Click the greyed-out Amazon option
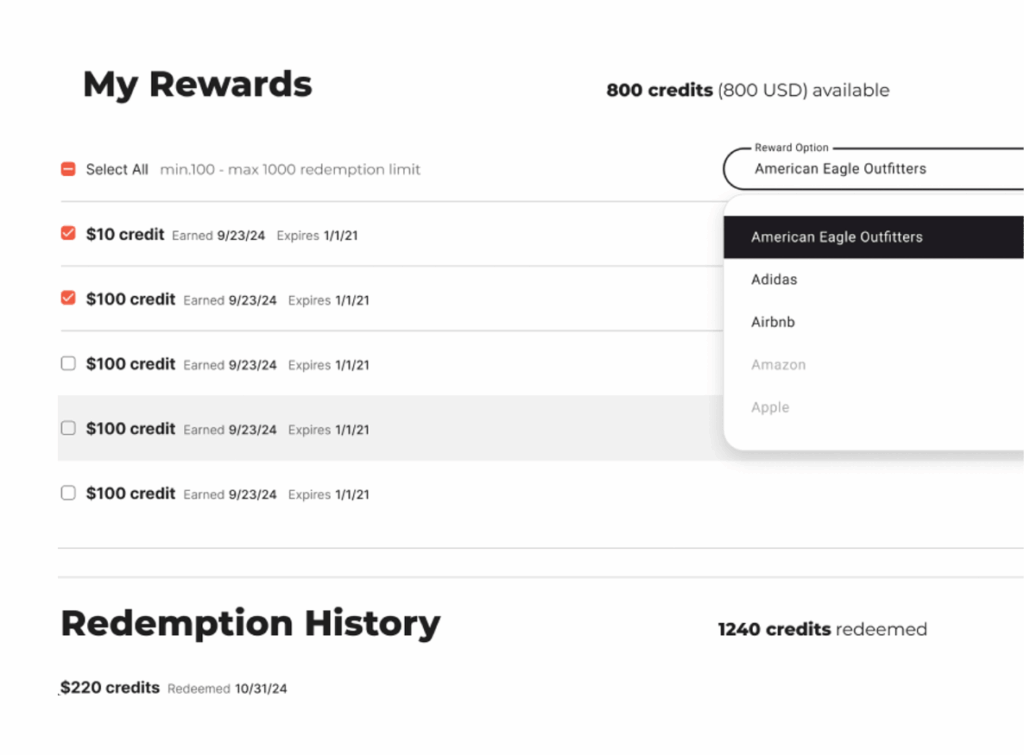Image resolution: width=1024 pixels, height=755 pixels. [778, 364]
